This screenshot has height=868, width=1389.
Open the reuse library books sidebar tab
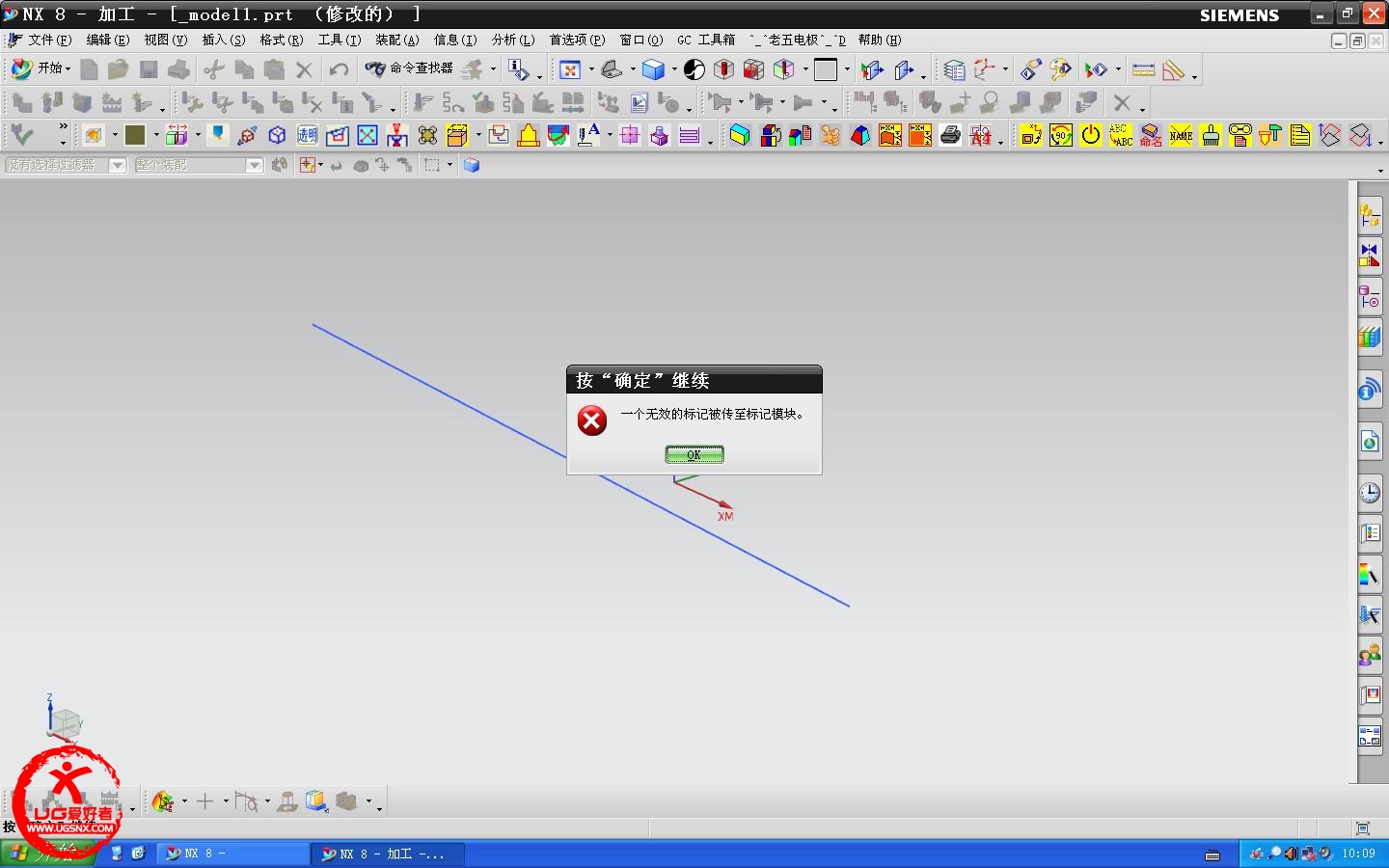point(1370,338)
